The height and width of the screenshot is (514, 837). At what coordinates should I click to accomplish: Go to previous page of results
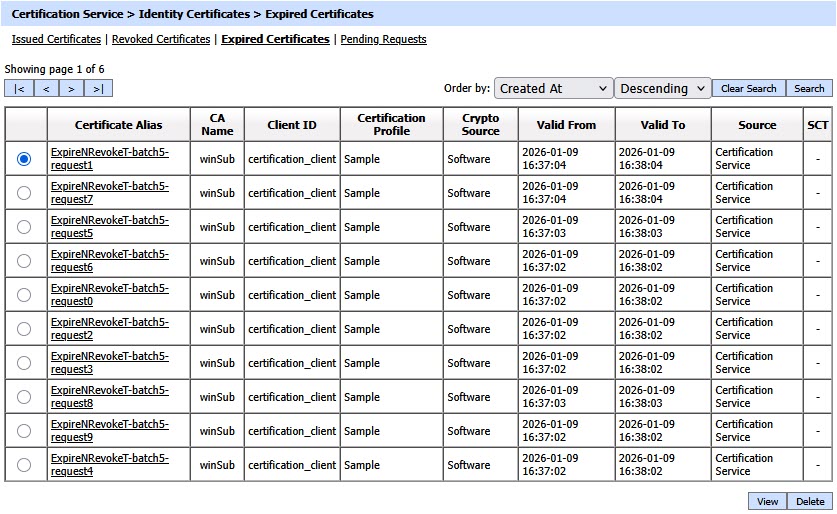click(x=46, y=89)
